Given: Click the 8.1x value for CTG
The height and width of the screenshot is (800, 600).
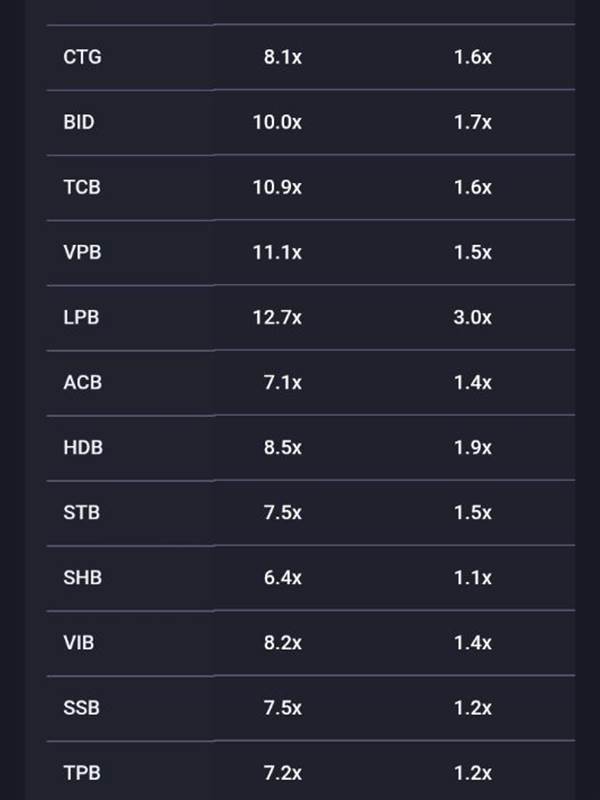Looking at the screenshot, I should tap(282, 57).
